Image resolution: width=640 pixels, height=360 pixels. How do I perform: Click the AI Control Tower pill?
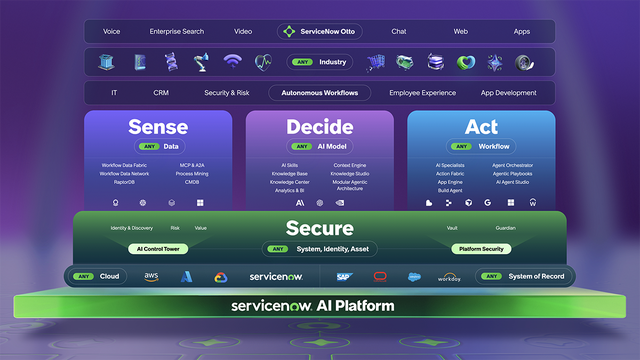[158, 249]
